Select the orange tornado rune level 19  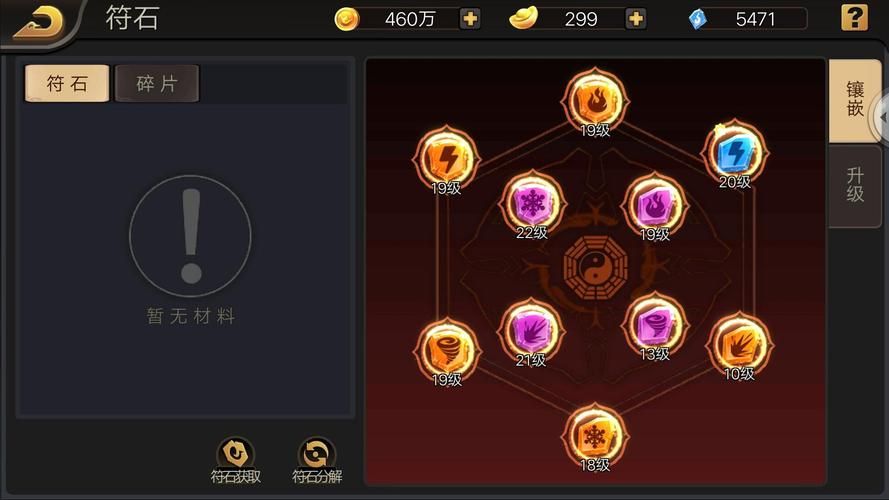pos(447,352)
